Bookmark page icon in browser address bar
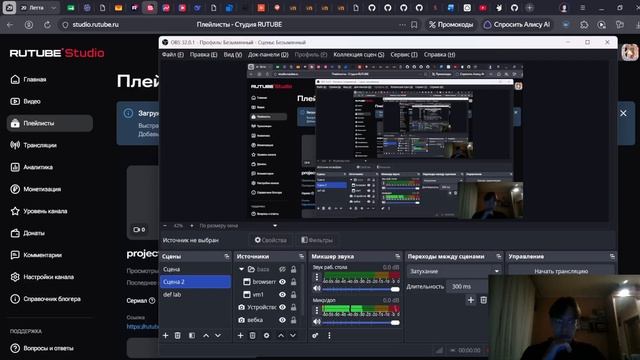Image resolution: width=640 pixels, height=360 pixels. tap(414, 24)
